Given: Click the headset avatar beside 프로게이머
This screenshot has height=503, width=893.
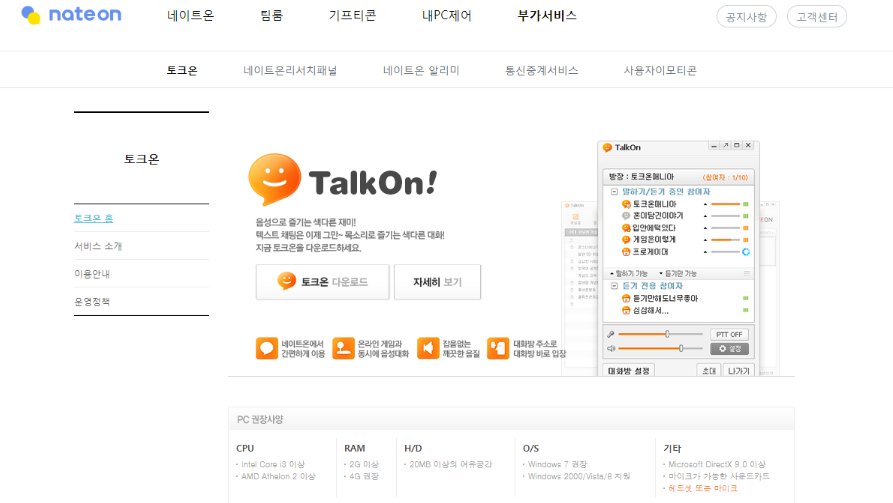Looking at the screenshot, I should (x=626, y=252).
